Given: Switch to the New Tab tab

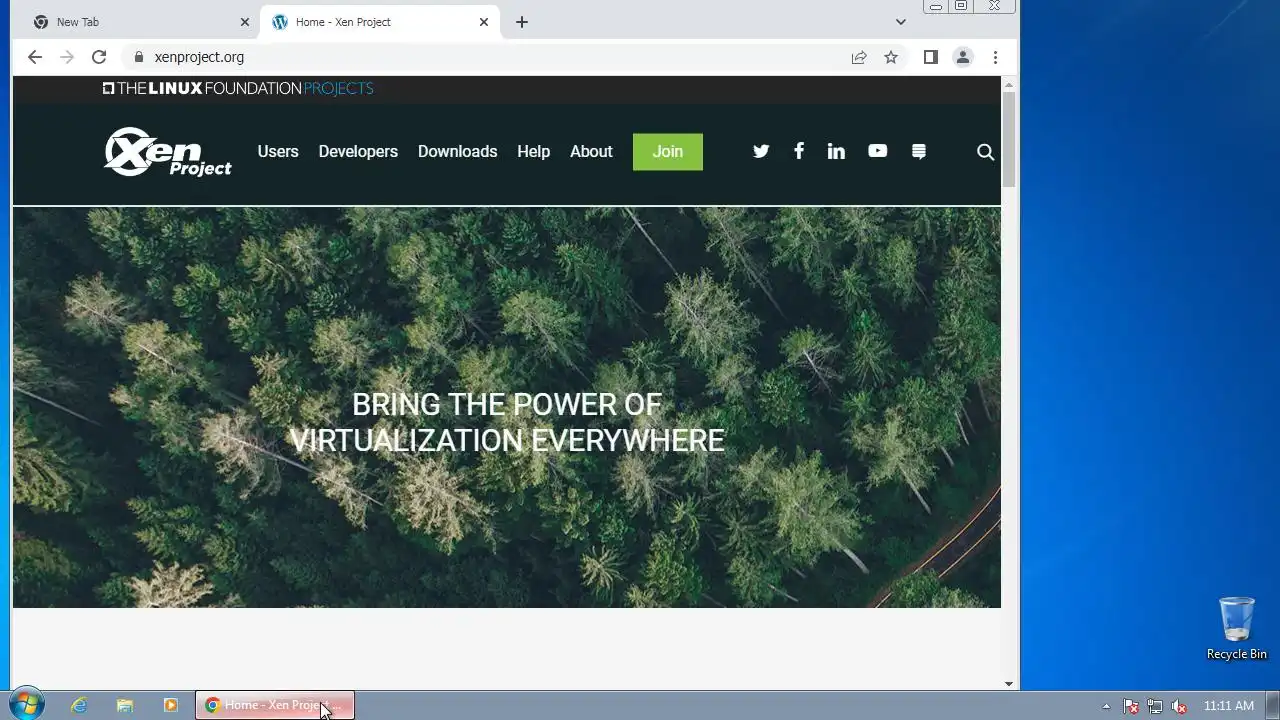Looking at the screenshot, I should [x=139, y=22].
